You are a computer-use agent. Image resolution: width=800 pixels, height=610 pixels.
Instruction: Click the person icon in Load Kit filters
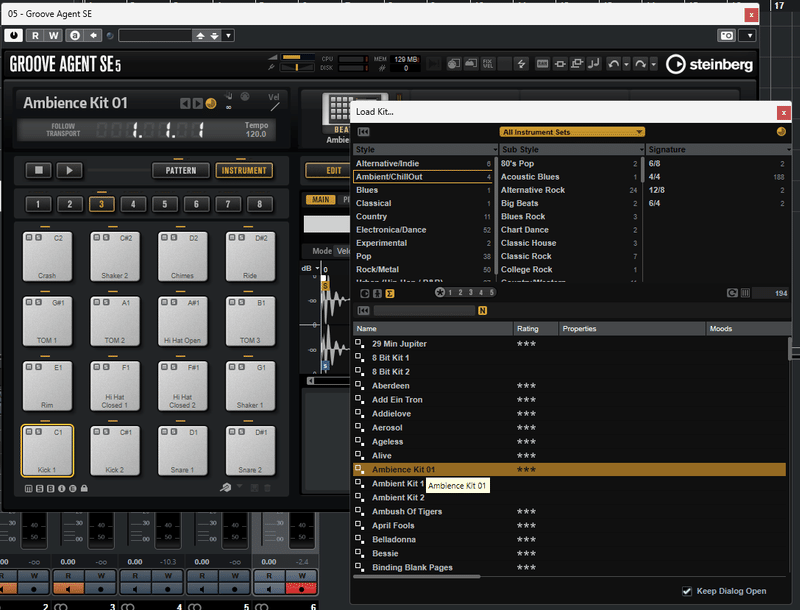click(378, 293)
